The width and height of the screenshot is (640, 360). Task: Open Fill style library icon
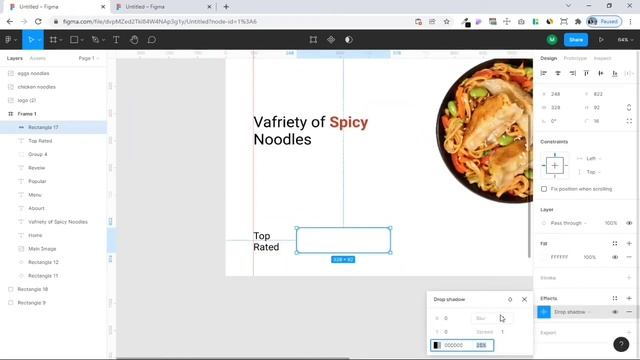pyautogui.click(x=615, y=244)
